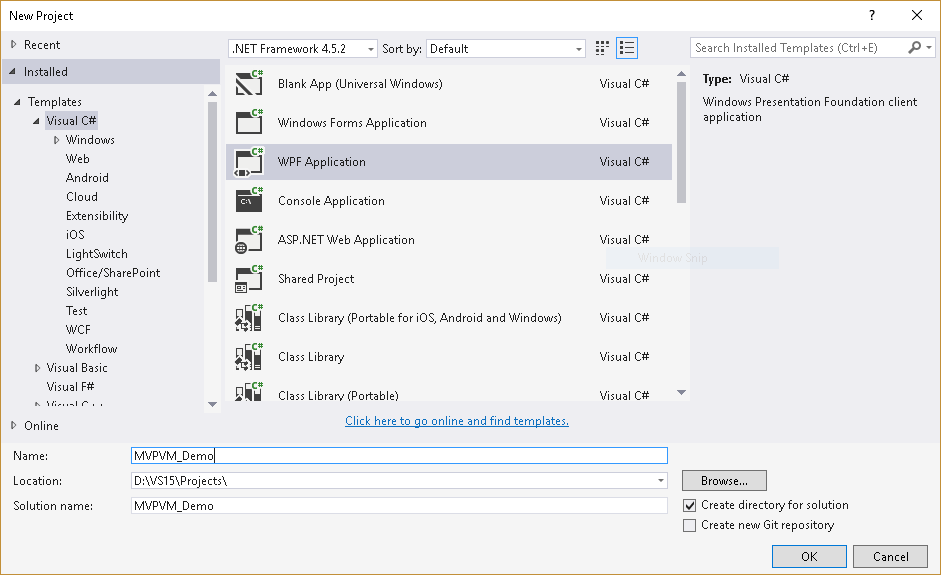Select the ASP.NET Web Application row

(x=449, y=239)
